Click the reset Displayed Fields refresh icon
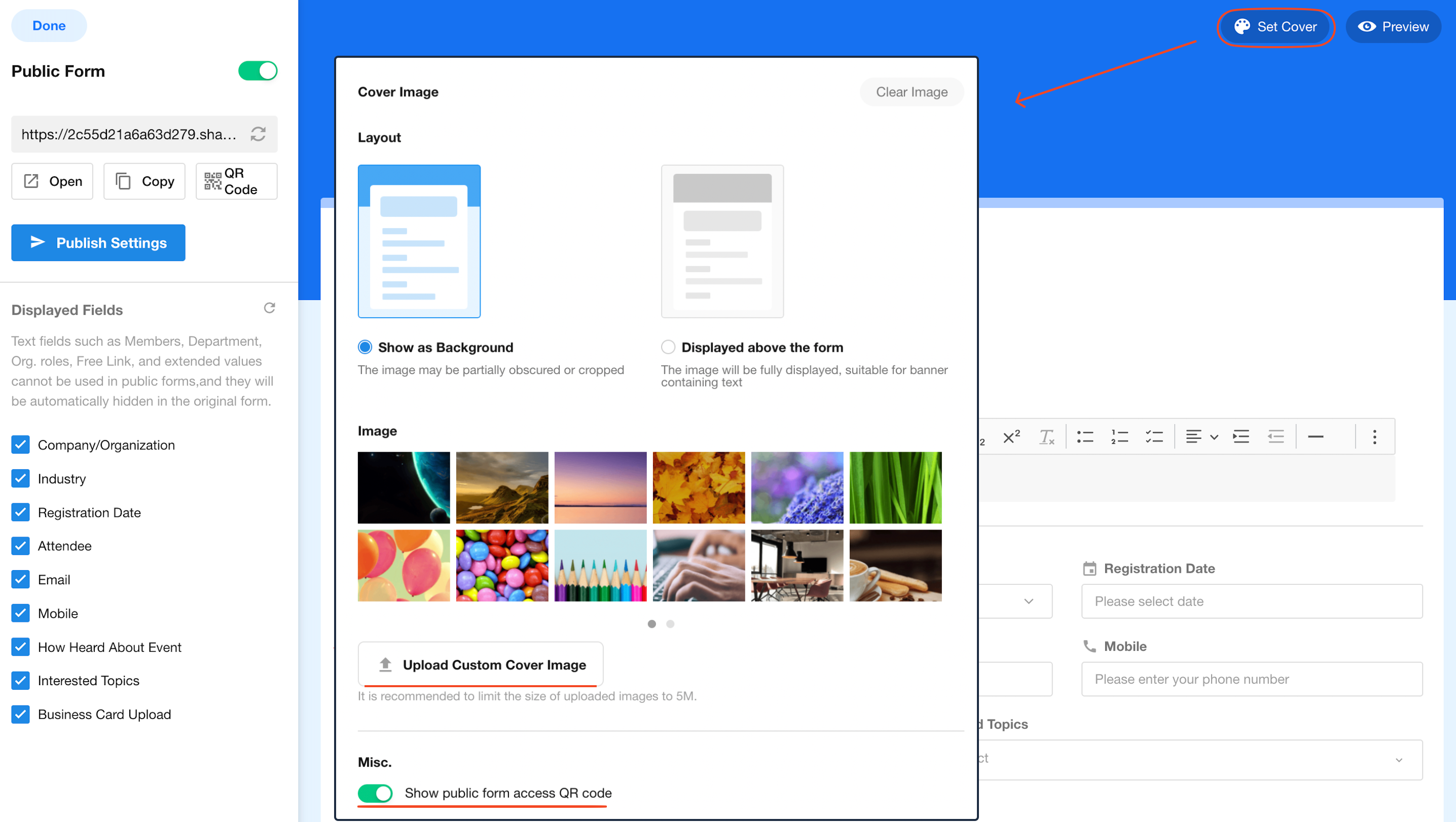 coord(270,308)
